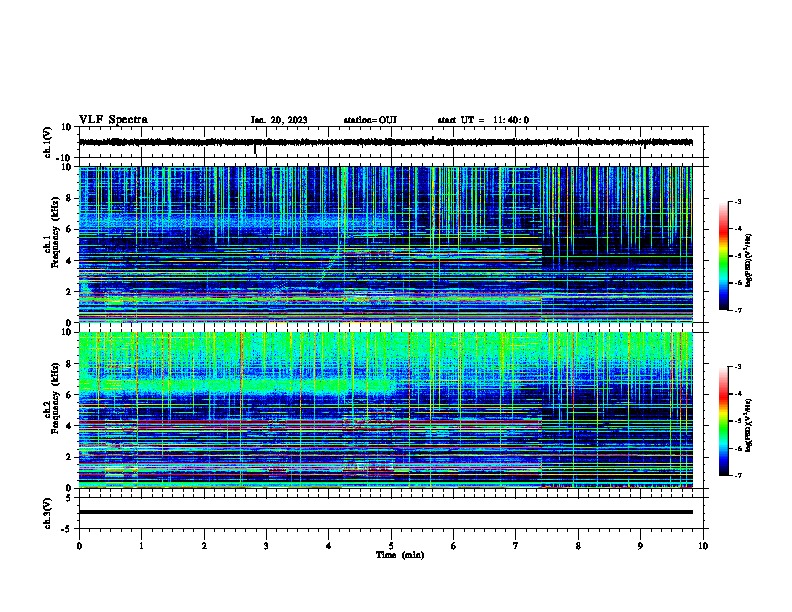The width and height of the screenshot is (792, 612).
Task: Click time axis tick label "4"
Action: (x=329, y=546)
